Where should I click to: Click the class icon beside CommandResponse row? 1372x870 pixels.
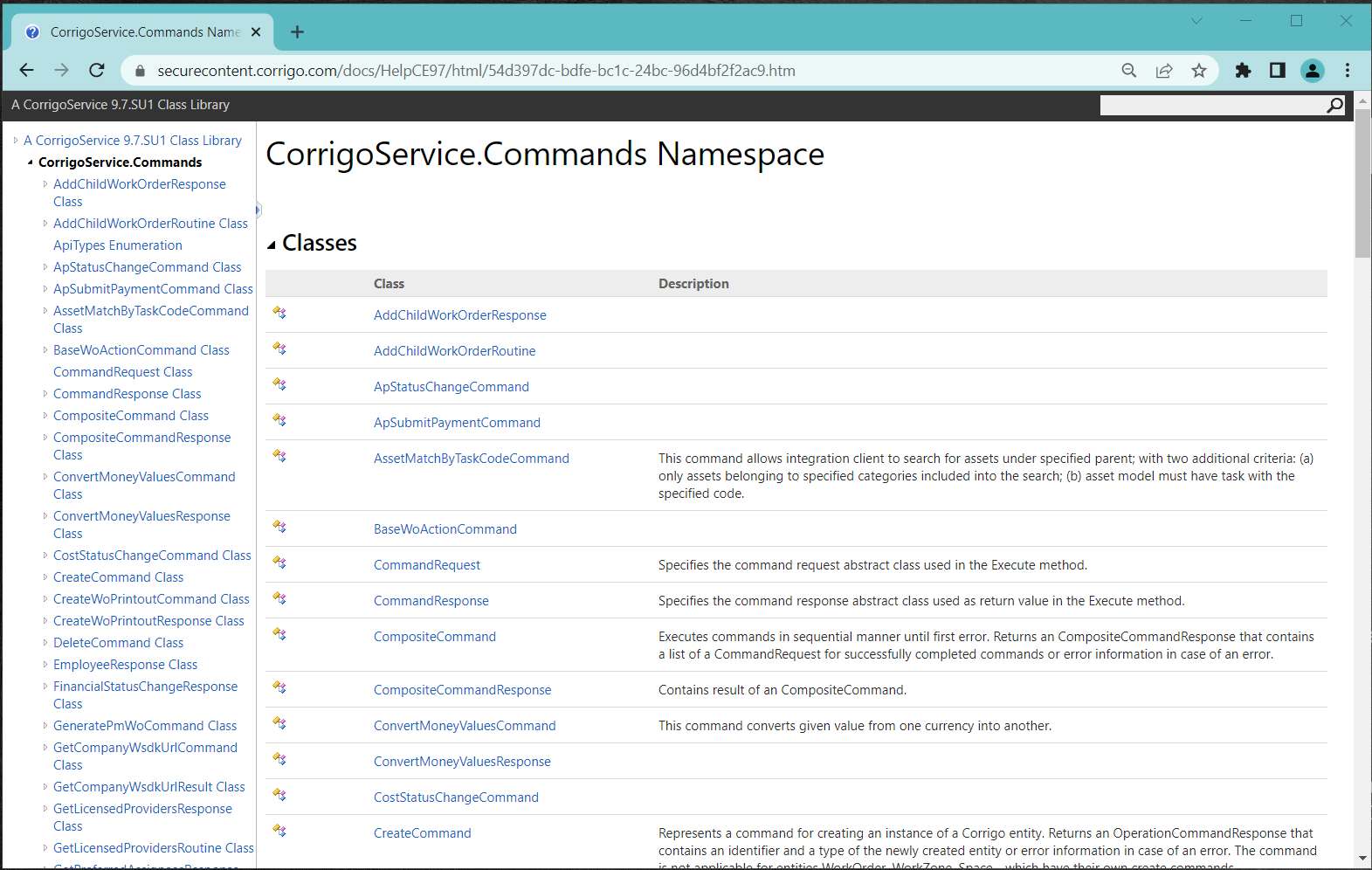pyautogui.click(x=279, y=598)
